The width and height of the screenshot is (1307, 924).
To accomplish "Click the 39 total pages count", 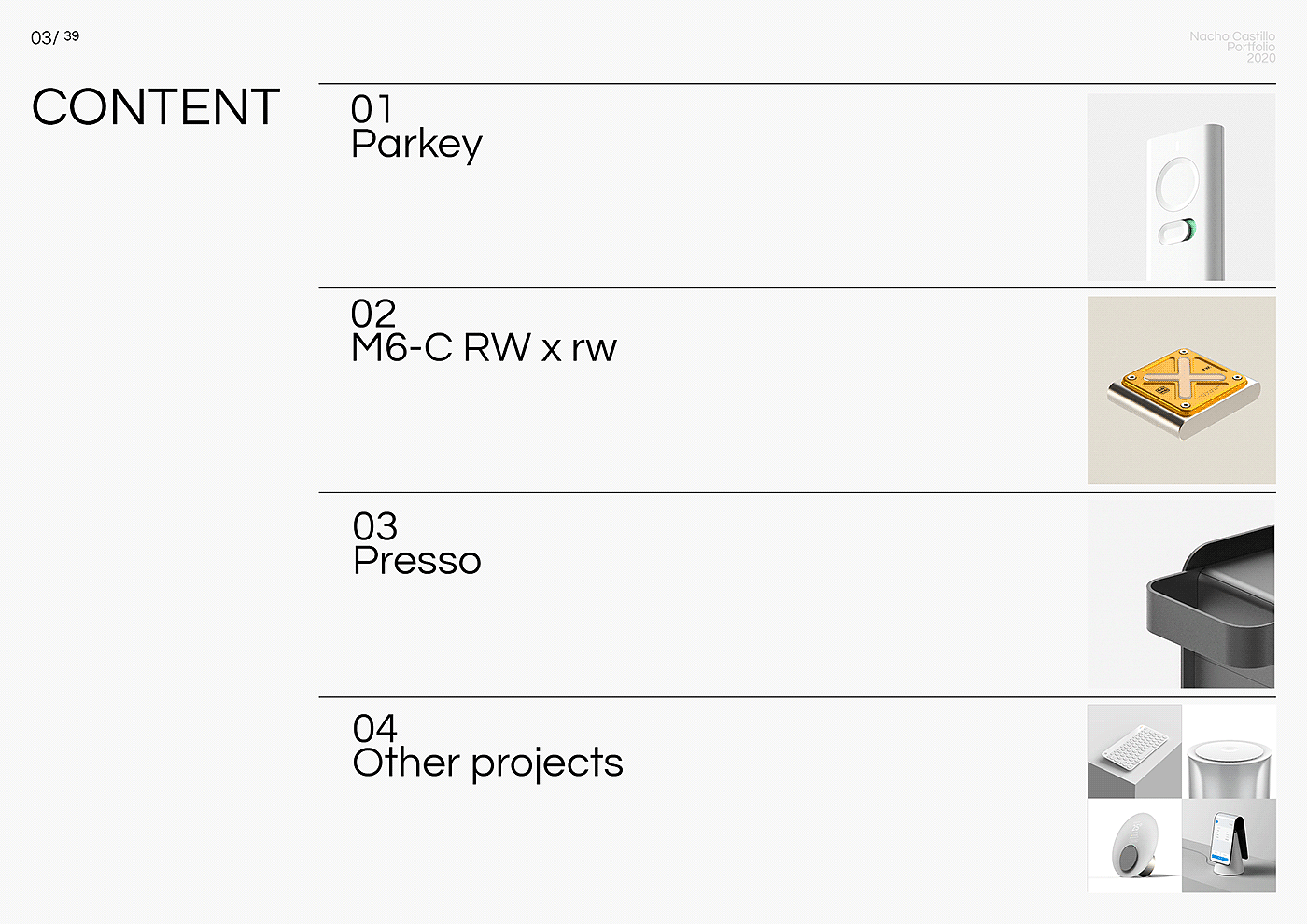I will pos(72,36).
